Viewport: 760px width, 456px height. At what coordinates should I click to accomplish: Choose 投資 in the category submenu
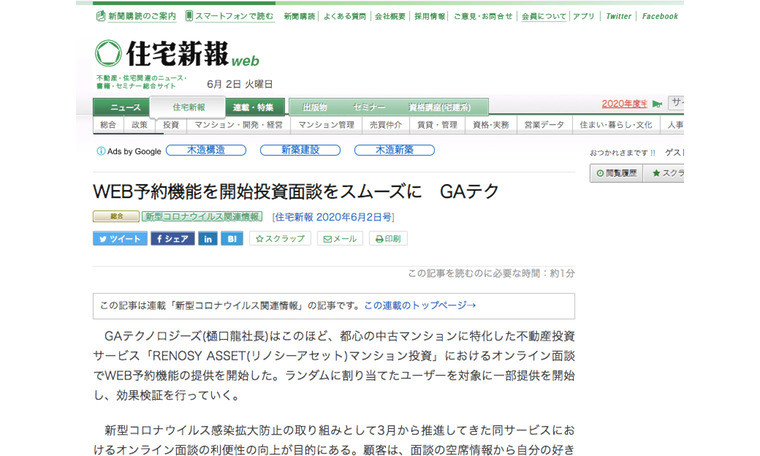coord(171,125)
